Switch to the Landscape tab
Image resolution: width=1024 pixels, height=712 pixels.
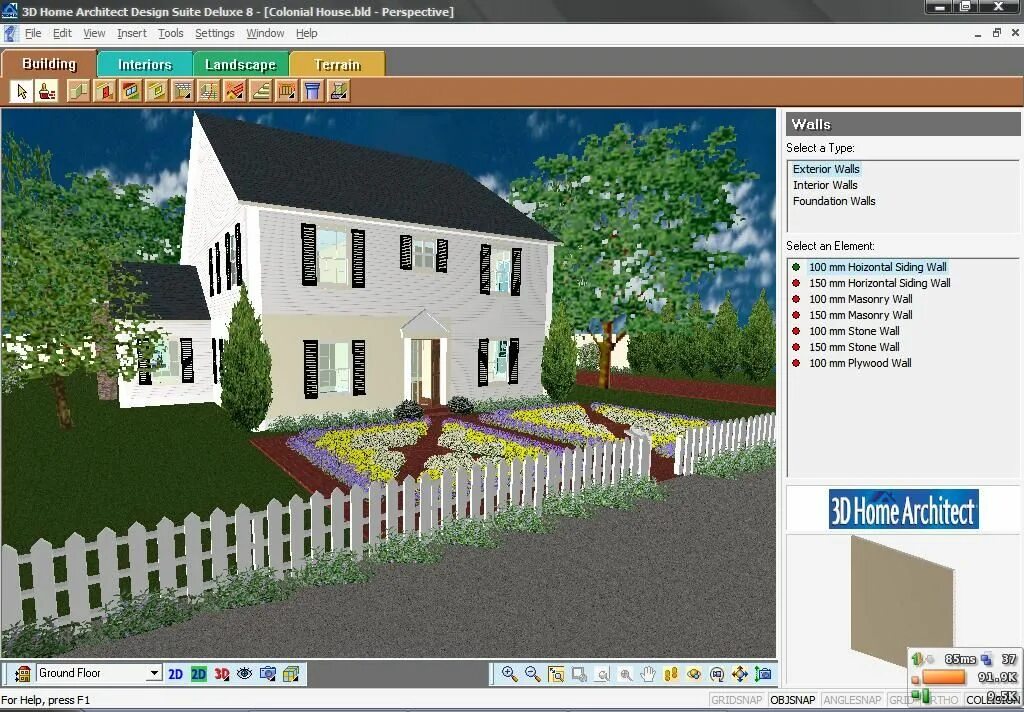(x=240, y=65)
